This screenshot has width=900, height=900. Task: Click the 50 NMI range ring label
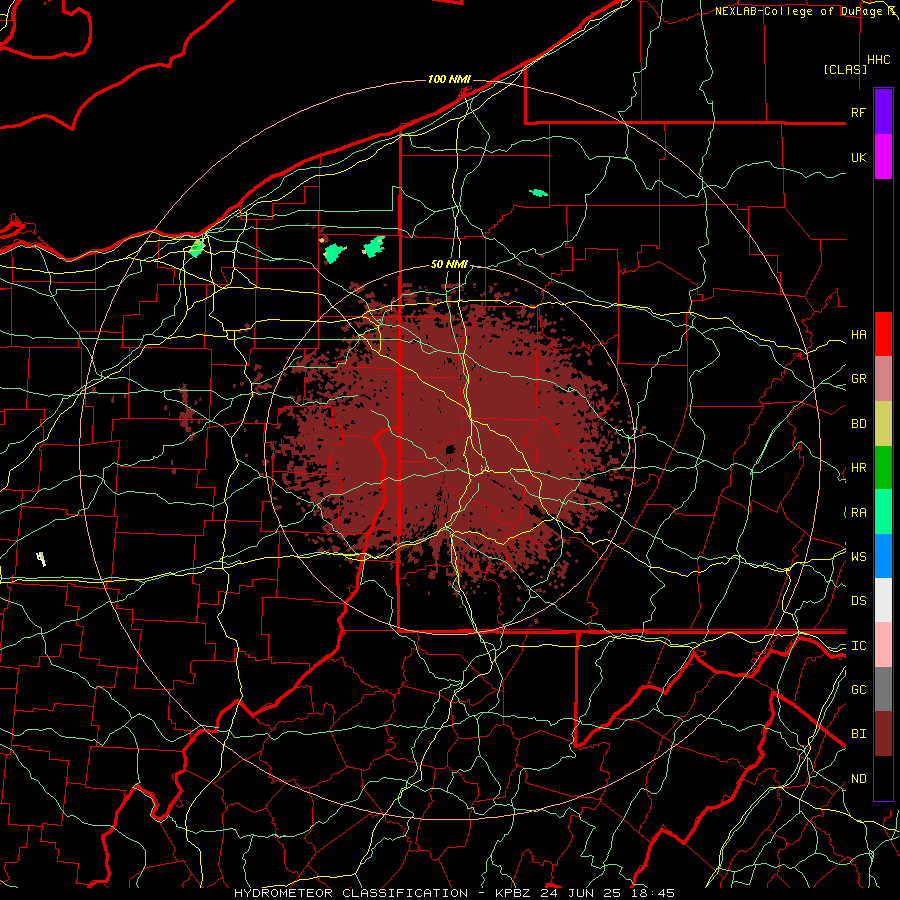449,264
